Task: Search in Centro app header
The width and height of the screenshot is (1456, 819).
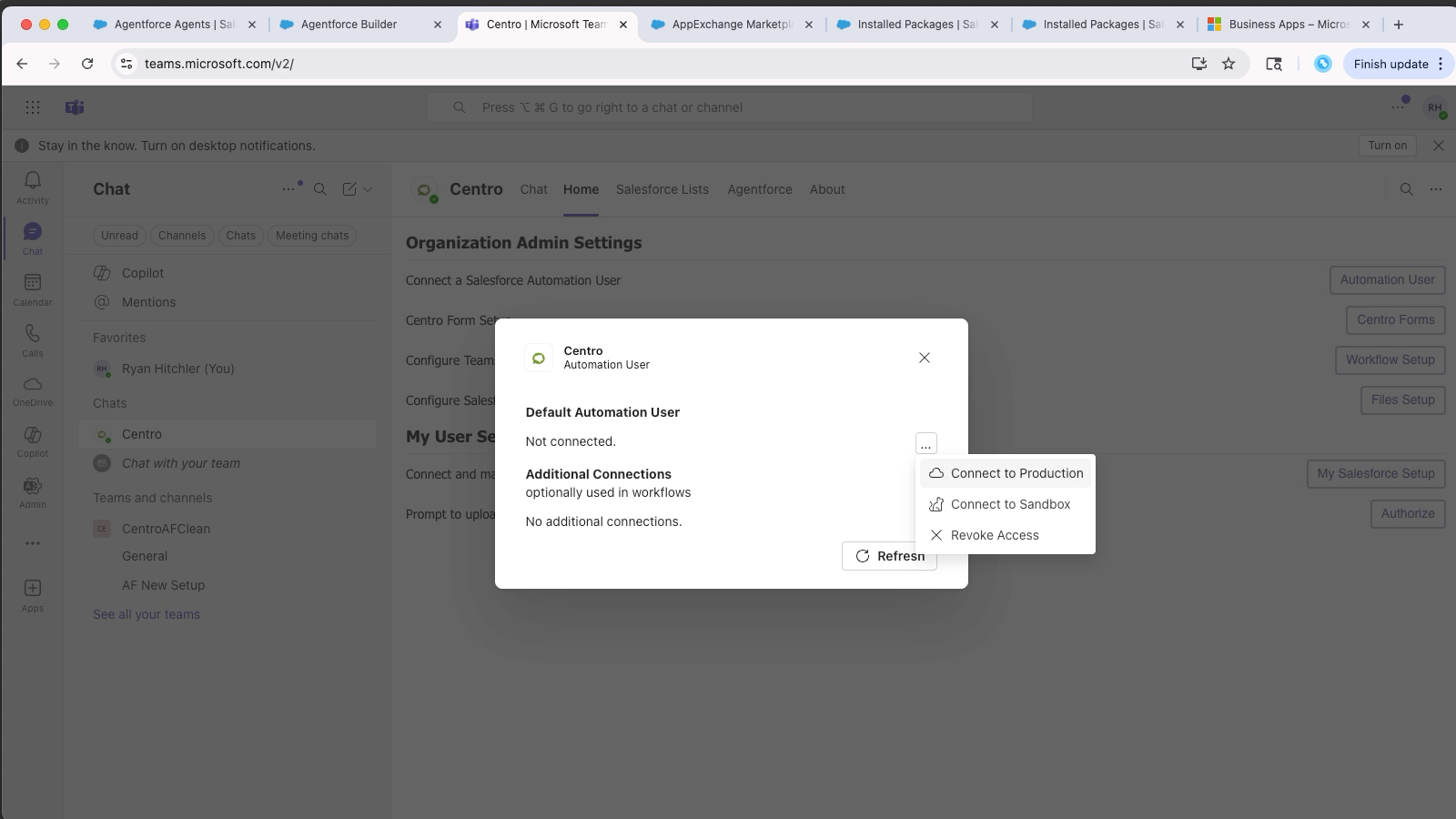Action: pos(1406,189)
